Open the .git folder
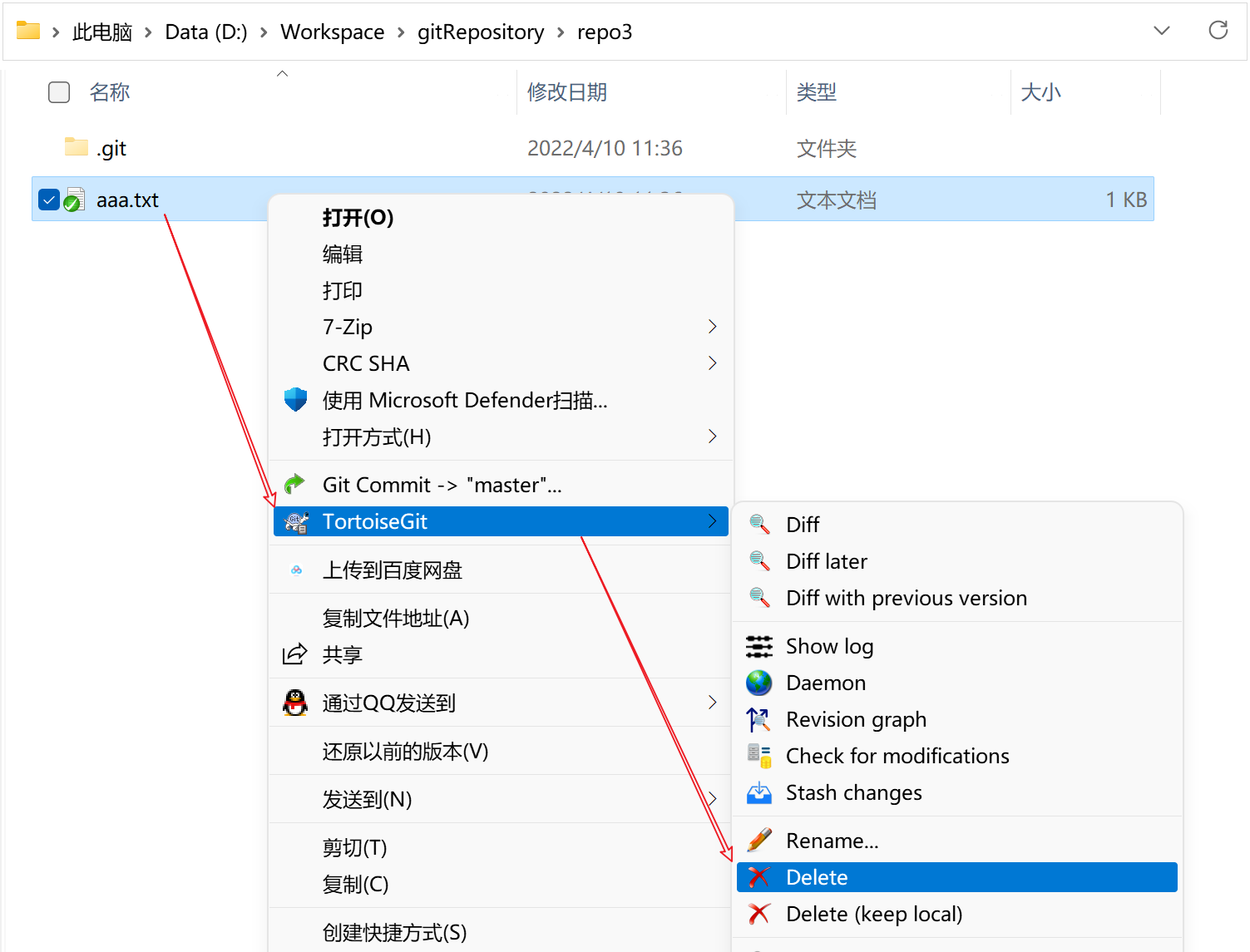 point(111,149)
